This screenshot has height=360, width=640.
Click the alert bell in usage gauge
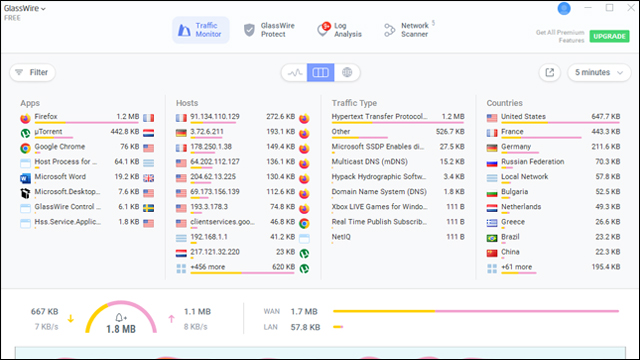click(x=120, y=318)
